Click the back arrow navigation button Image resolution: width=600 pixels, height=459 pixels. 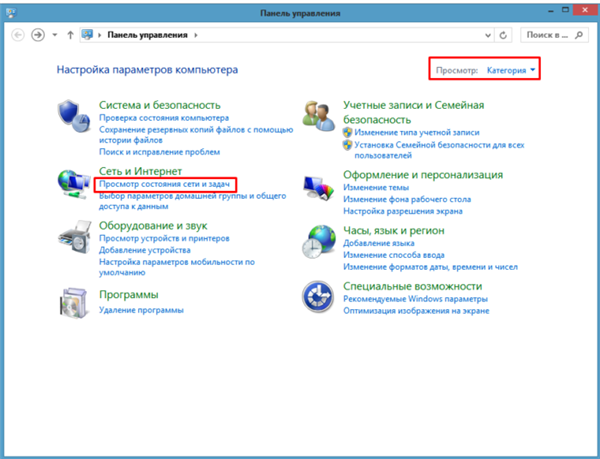point(18,35)
